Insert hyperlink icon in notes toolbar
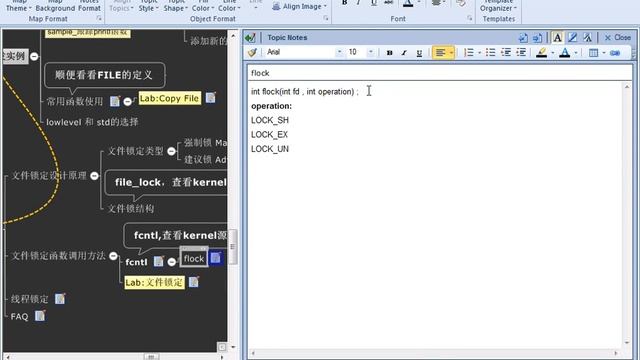Viewport: 640px width, 360px height. (x=615, y=53)
